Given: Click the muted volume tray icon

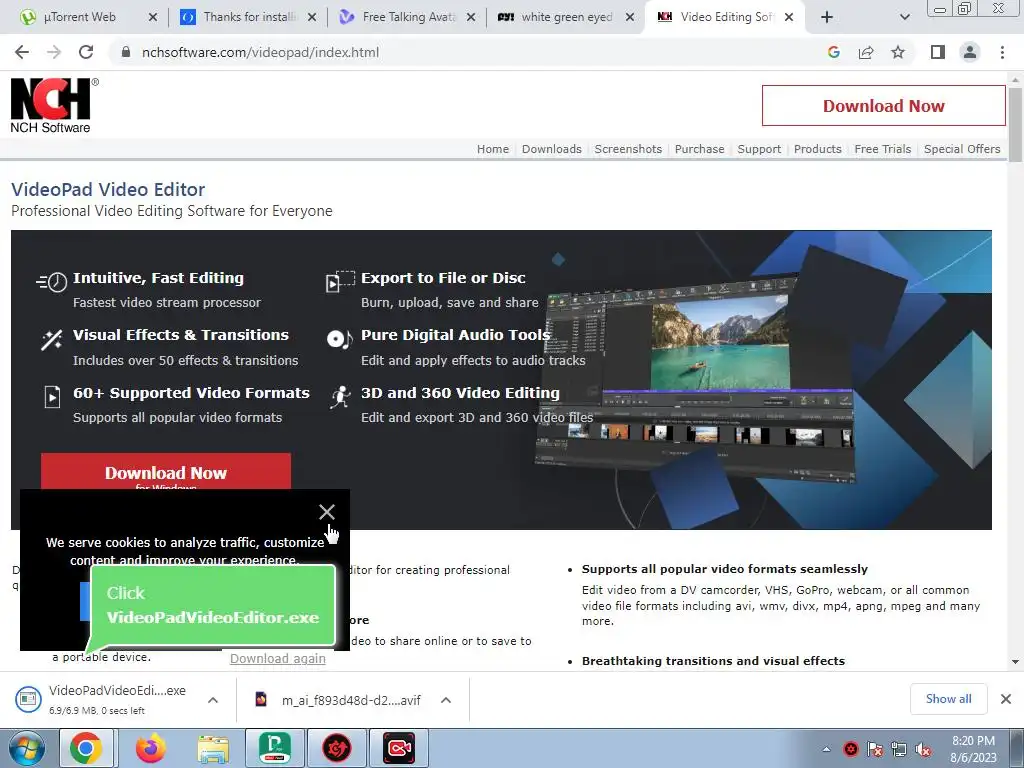Looking at the screenshot, I should pos(923,749).
